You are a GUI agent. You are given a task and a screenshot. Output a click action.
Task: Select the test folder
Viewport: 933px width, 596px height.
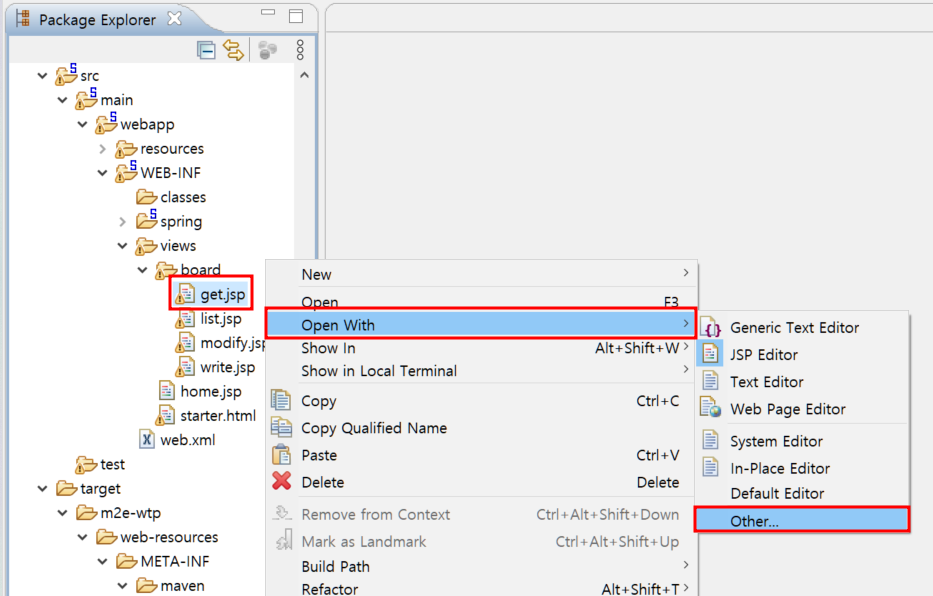(112, 465)
